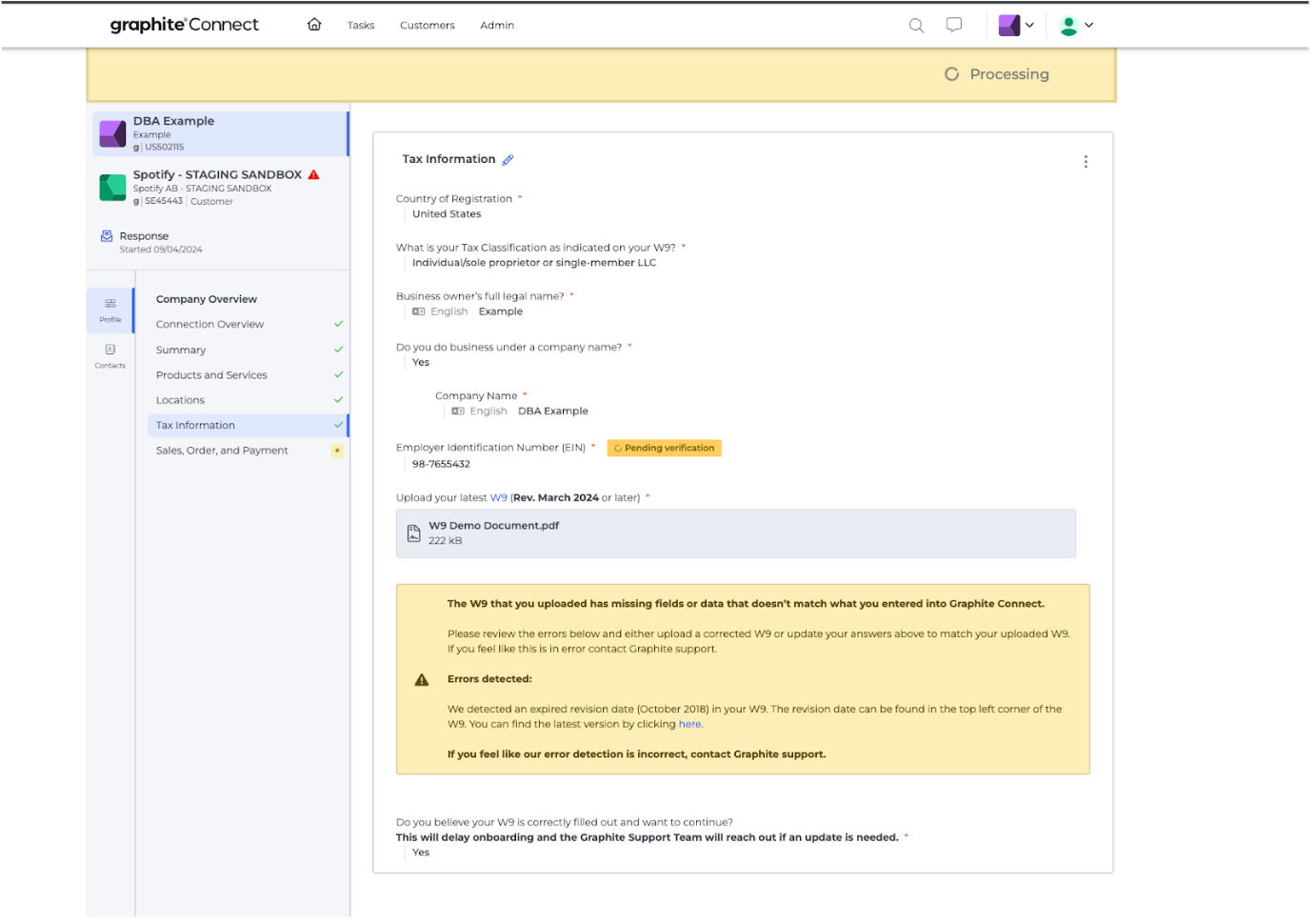
Task: Click the red warning icon beside Spotify
Action: click(x=314, y=175)
